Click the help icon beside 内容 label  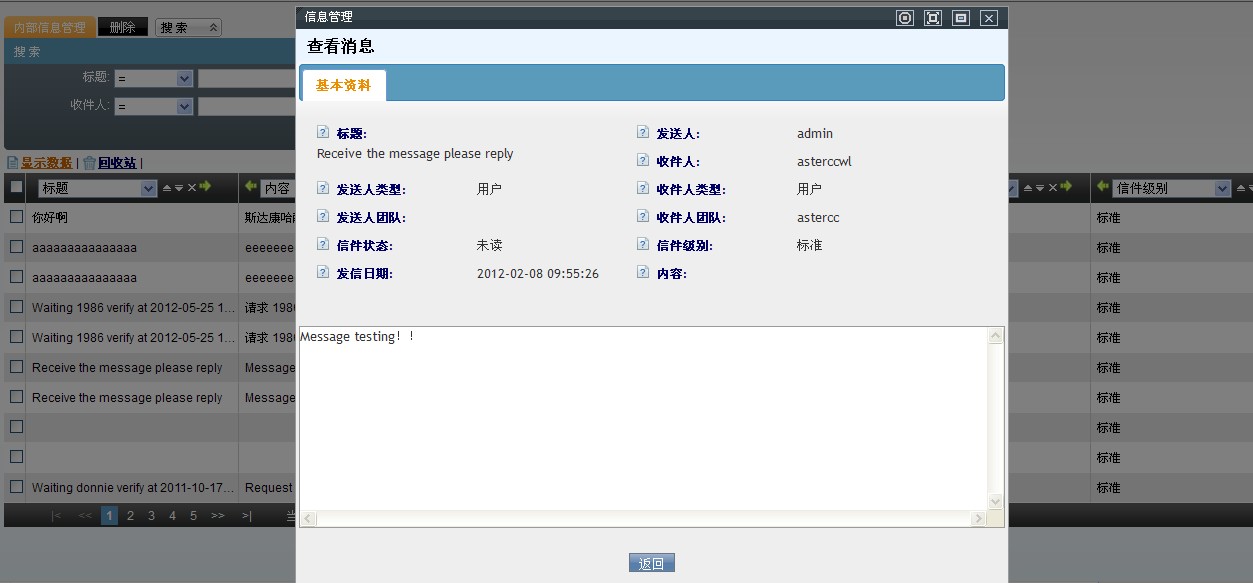643,272
